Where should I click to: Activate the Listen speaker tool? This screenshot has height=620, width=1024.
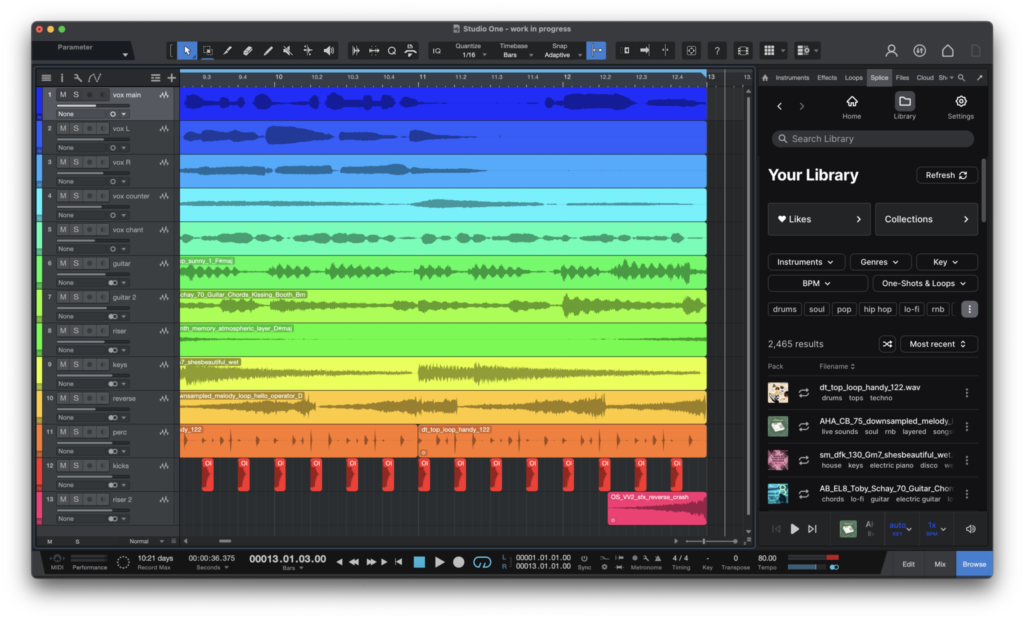click(328, 50)
